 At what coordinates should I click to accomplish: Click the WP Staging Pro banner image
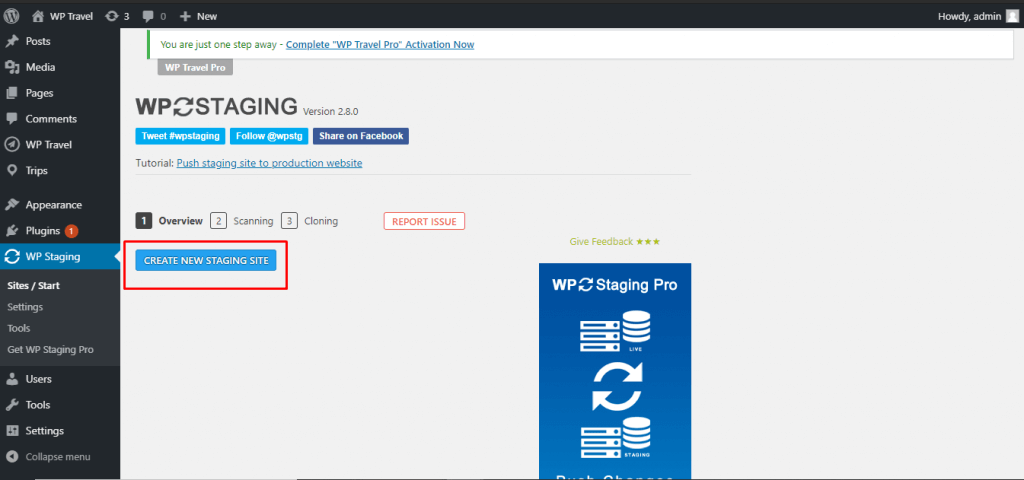pyautogui.click(x=615, y=372)
